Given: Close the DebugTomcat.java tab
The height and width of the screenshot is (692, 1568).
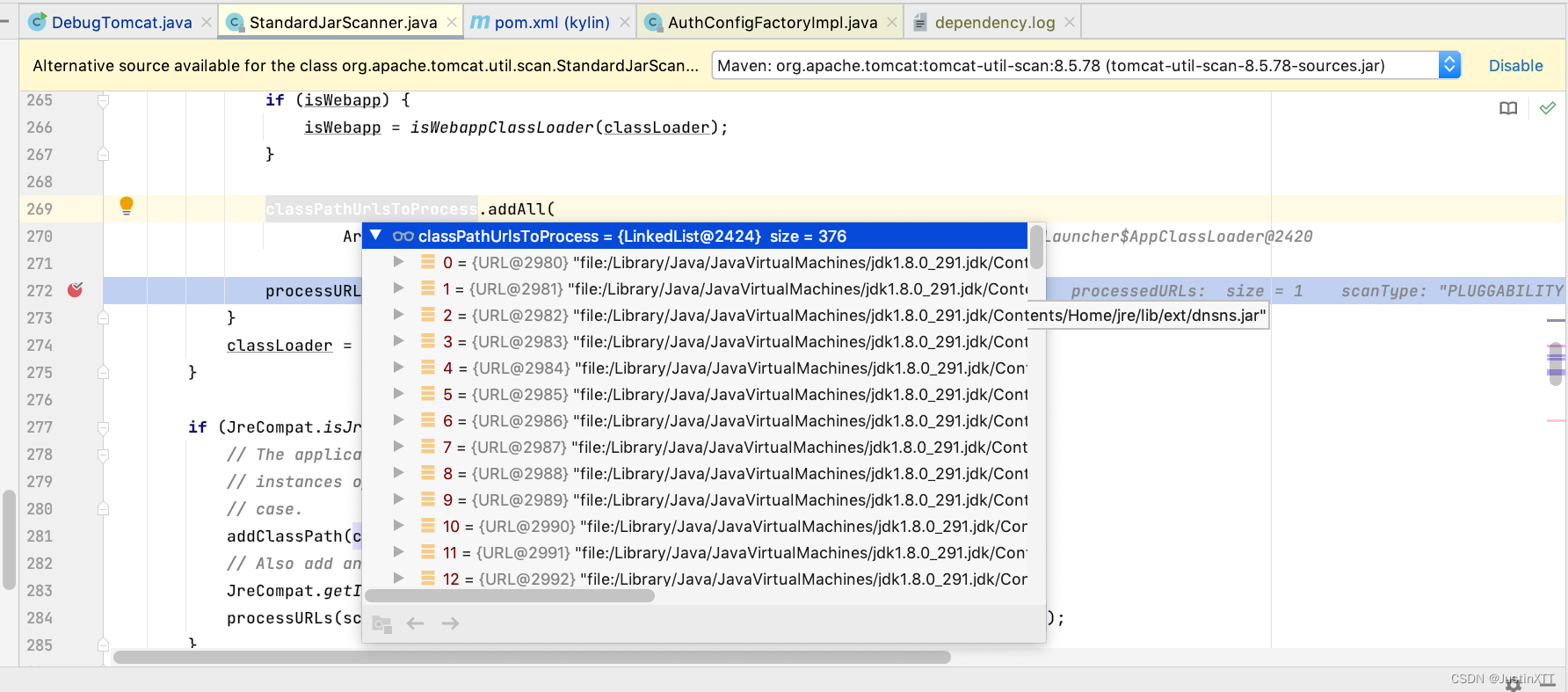Looking at the screenshot, I should [x=207, y=22].
